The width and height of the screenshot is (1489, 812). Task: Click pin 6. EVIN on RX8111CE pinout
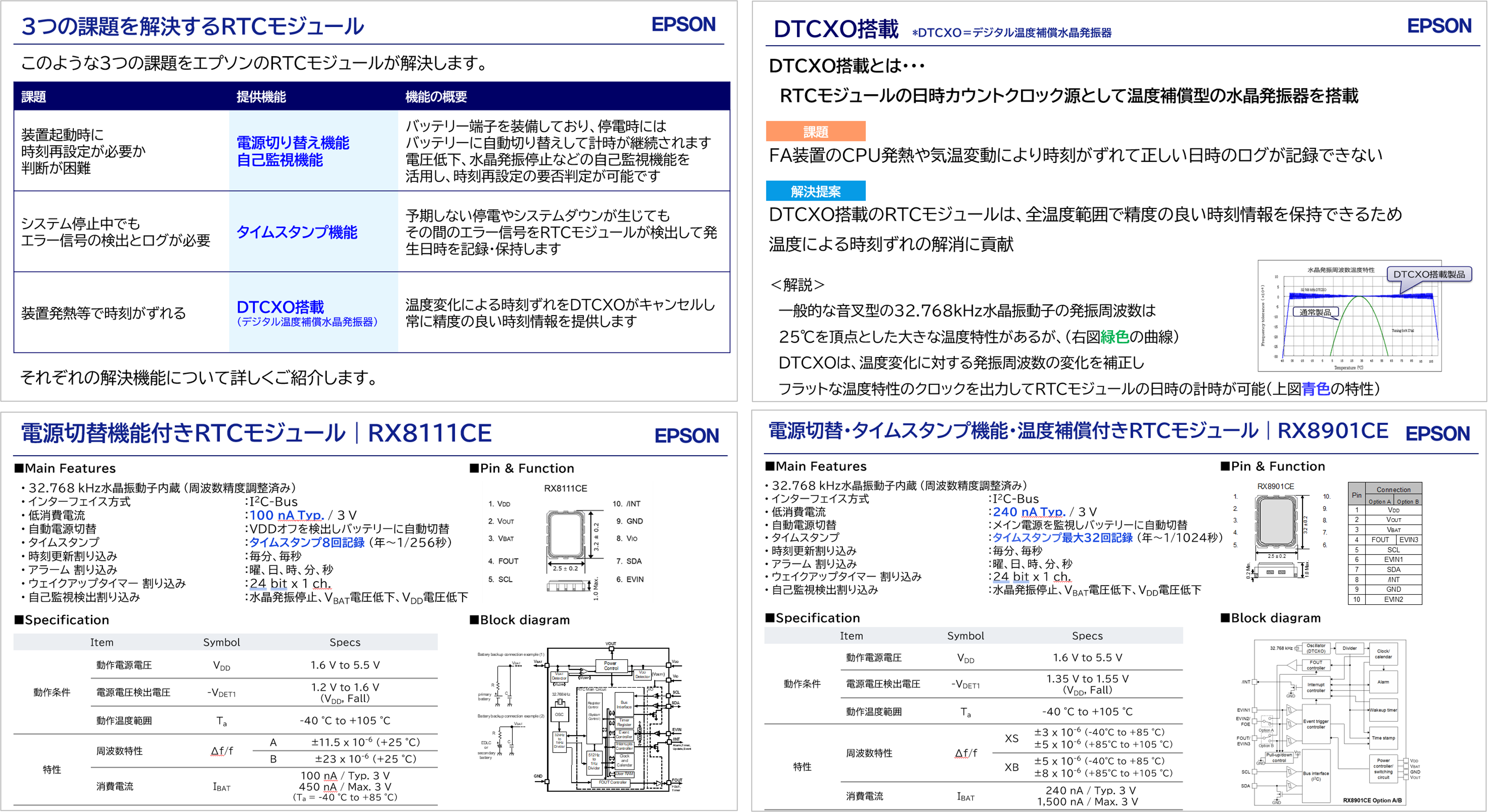pyautogui.click(x=629, y=580)
